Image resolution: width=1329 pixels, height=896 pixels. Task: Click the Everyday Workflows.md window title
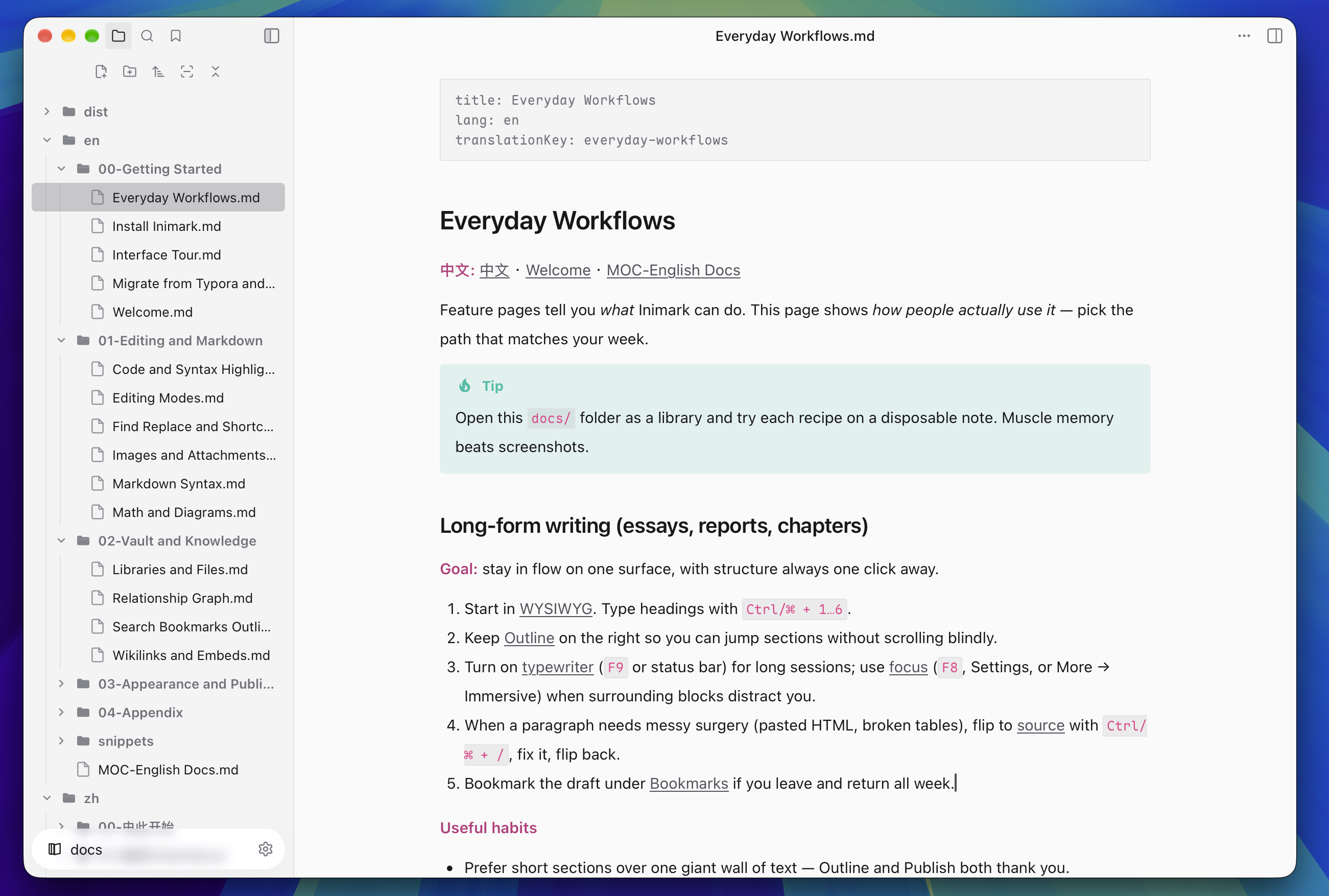coord(795,36)
